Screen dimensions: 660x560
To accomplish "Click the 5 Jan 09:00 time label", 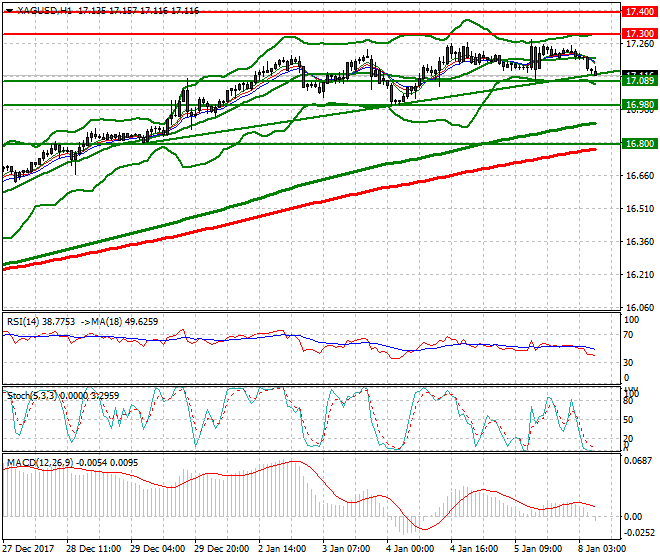I will coord(538,549).
